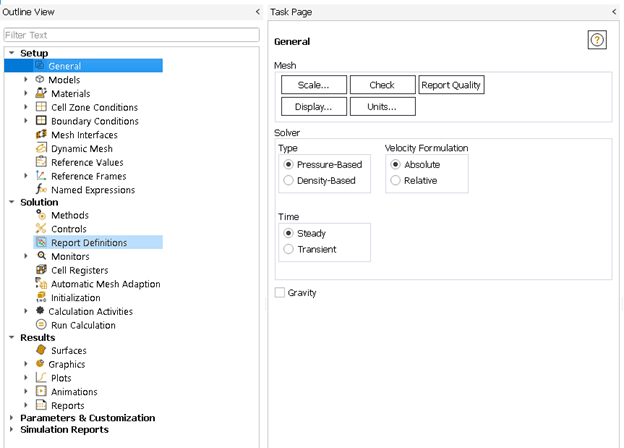This screenshot has height=448, width=624.
Task: Expand the Boundary Conditions tree node
Action: pyautogui.click(x=27, y=121)
